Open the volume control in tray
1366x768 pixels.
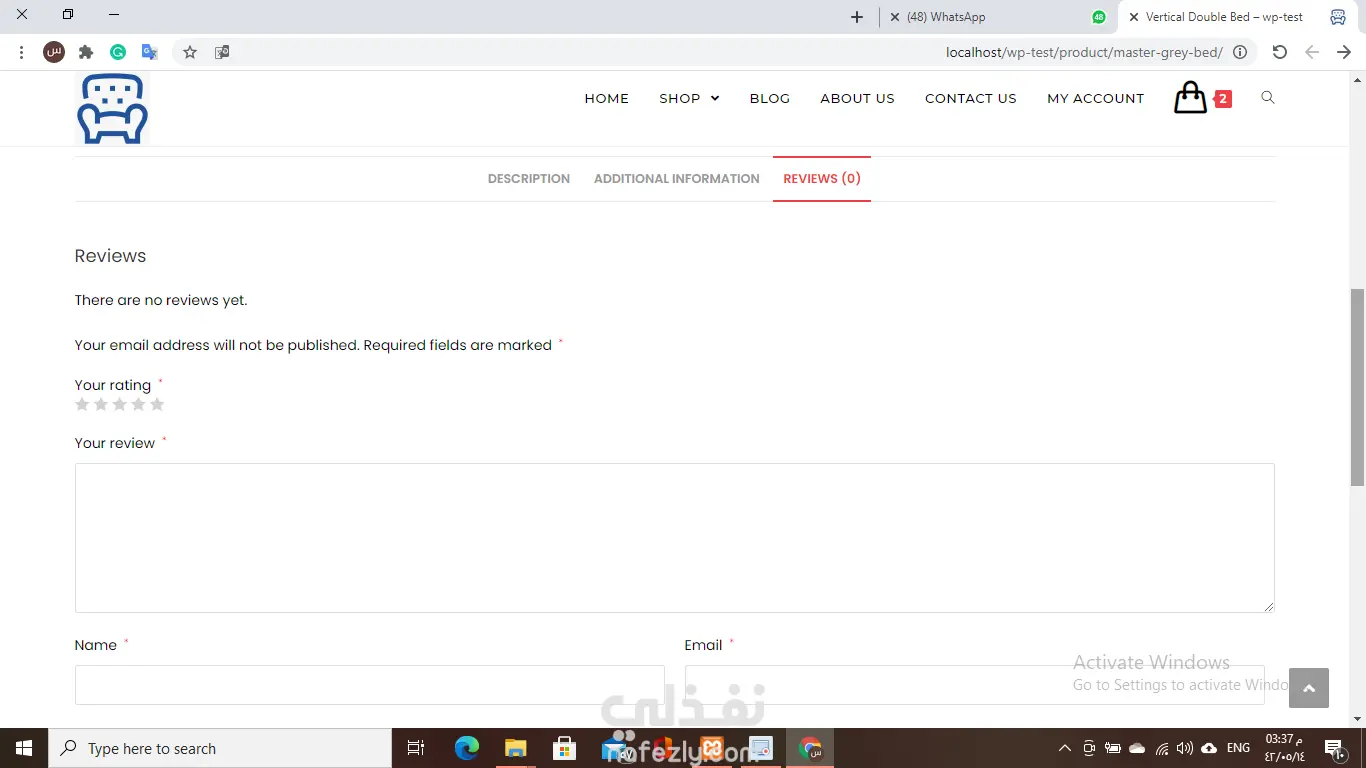[x=1185, y=748]
